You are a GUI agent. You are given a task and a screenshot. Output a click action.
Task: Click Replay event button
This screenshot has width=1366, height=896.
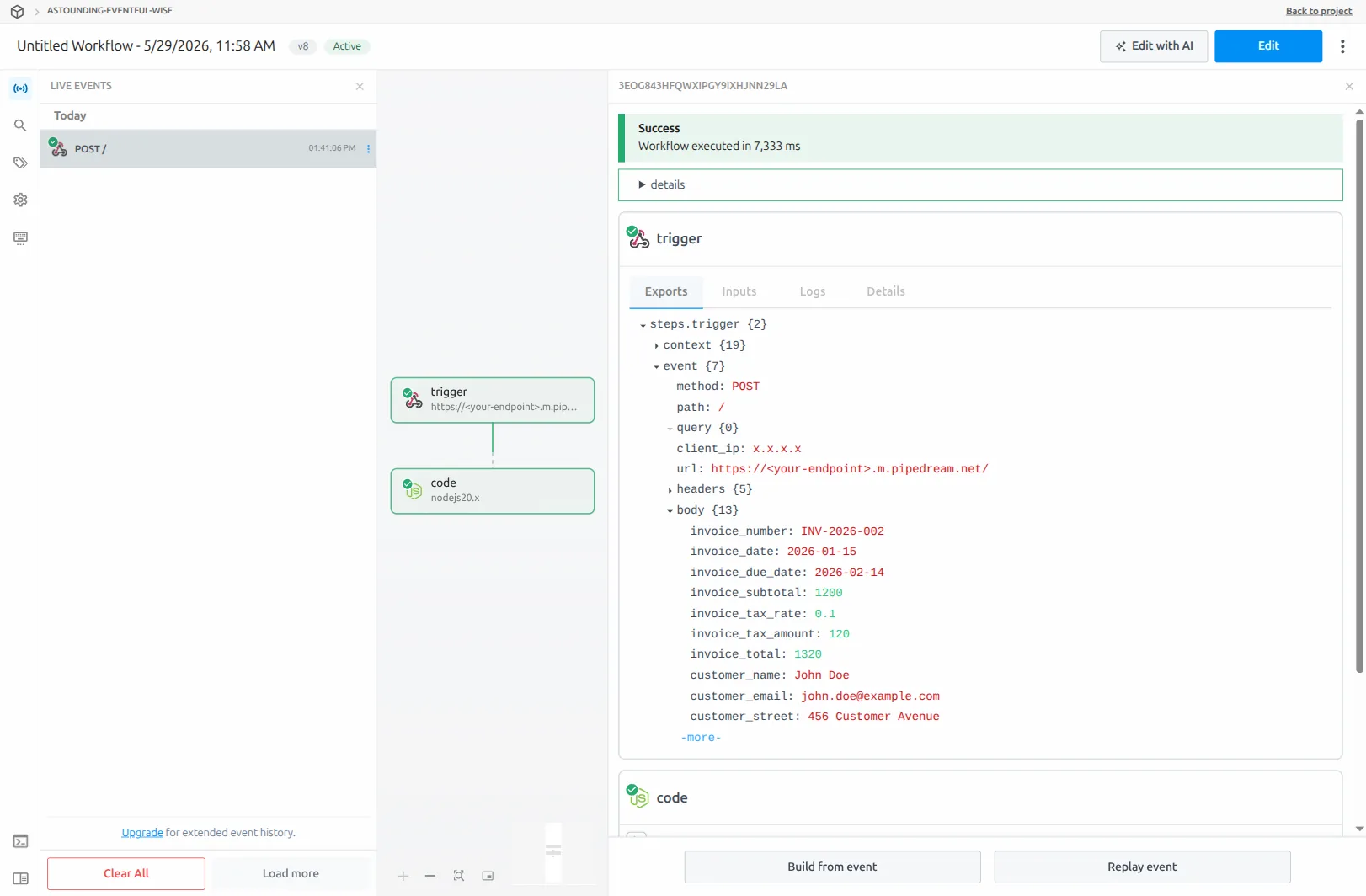click(1142, 867)
